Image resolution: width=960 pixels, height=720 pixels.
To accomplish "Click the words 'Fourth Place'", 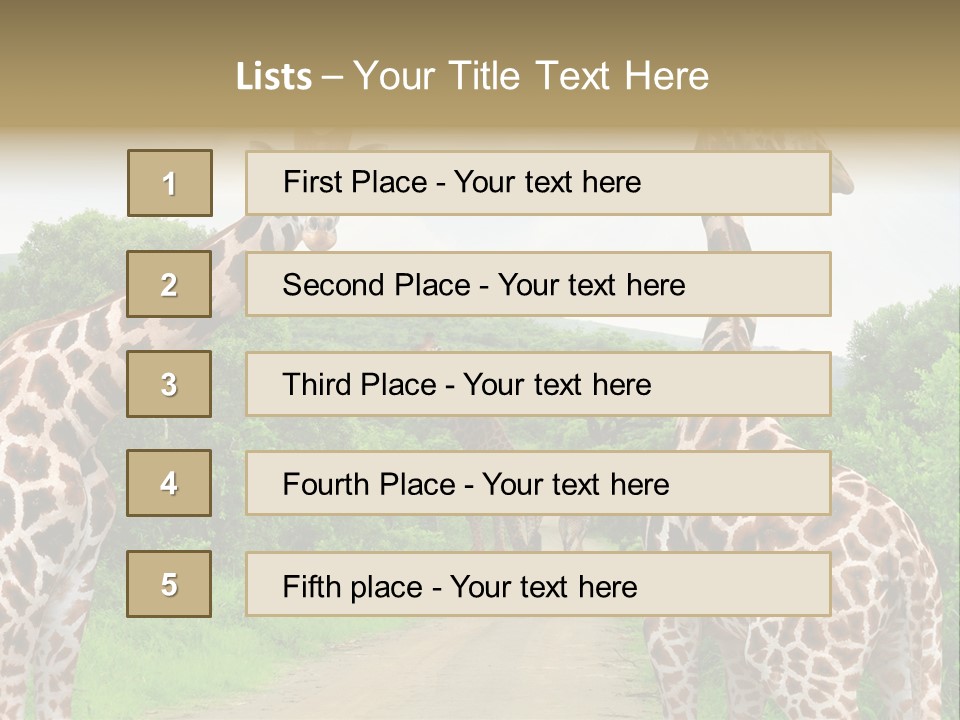I will tap(369, 484).
